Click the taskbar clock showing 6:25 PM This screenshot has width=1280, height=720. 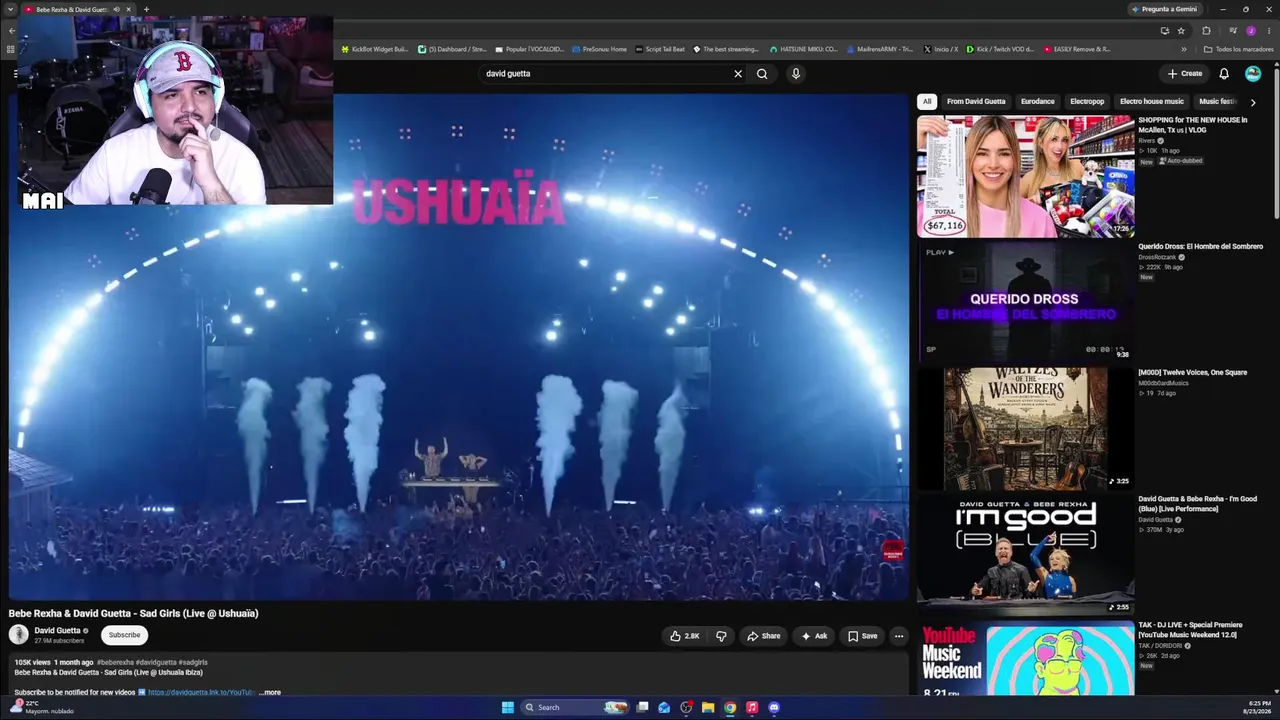[1257, 707]
